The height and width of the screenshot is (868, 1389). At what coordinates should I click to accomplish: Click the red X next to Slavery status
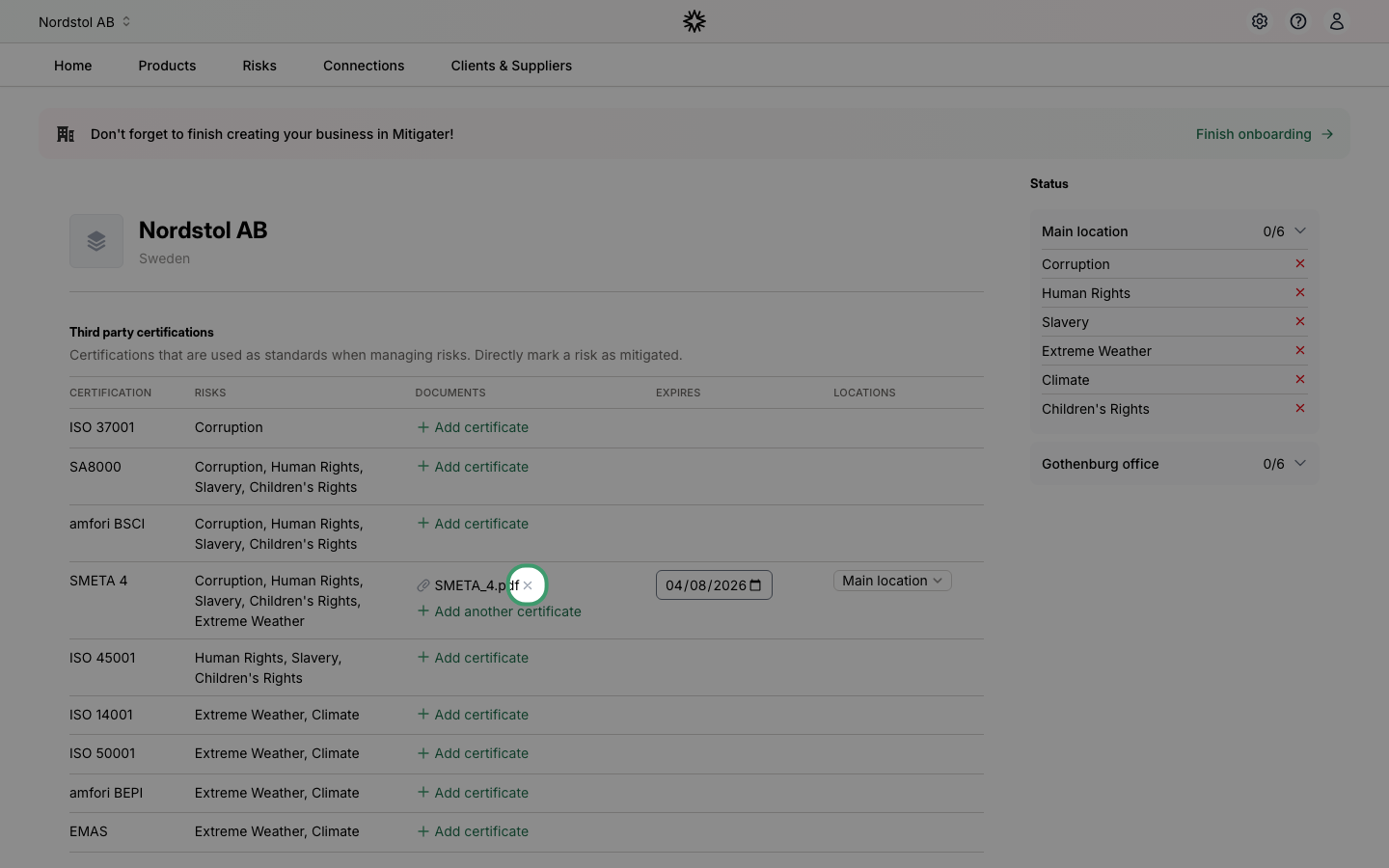(x=1300, y=321)
